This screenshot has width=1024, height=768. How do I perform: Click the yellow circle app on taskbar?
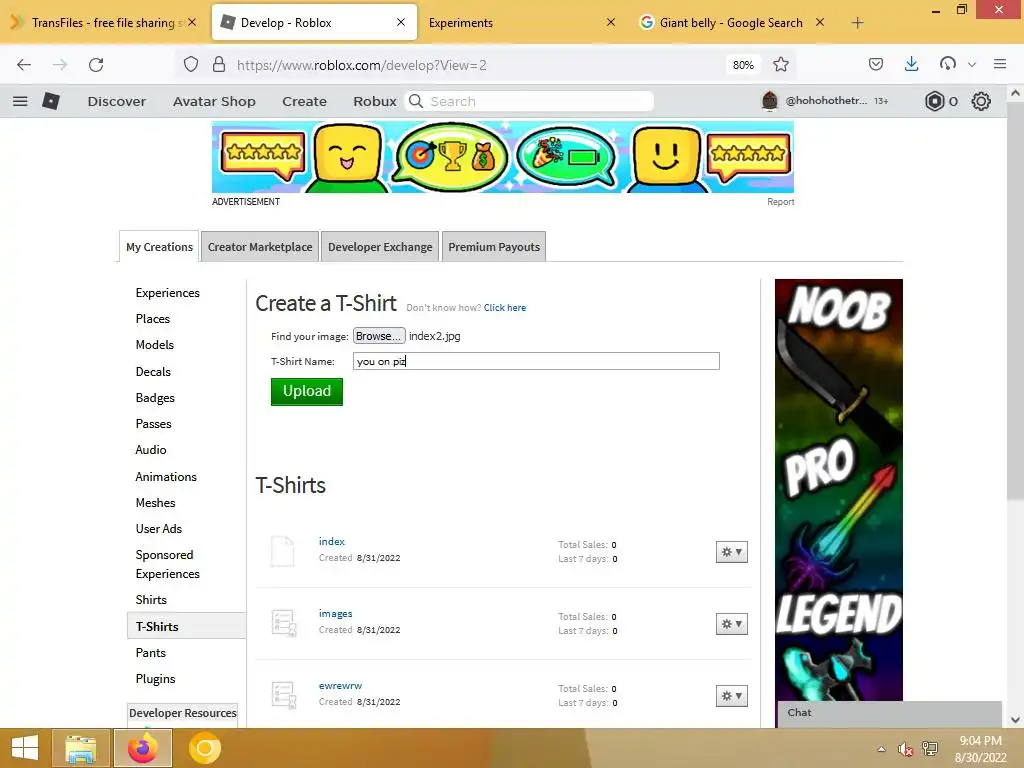[204, 748]
